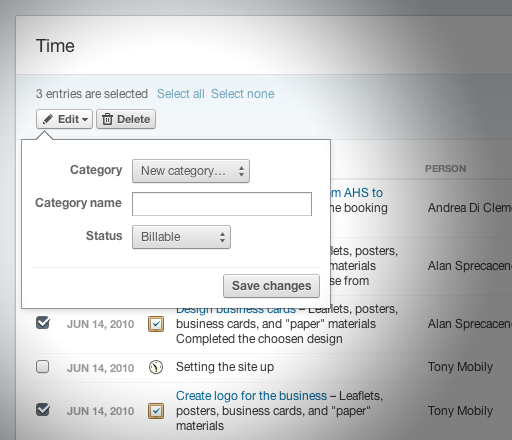The height and width of the screenshot is (440, 512).
Task: Click the Select none link
Action: pyautogui.click(x=243, y=94)
